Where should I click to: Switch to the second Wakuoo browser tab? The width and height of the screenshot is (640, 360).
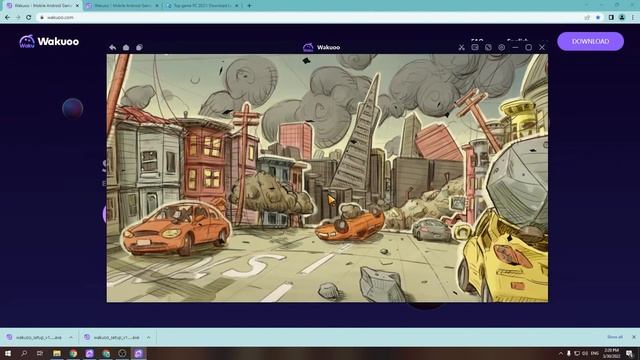122,6
